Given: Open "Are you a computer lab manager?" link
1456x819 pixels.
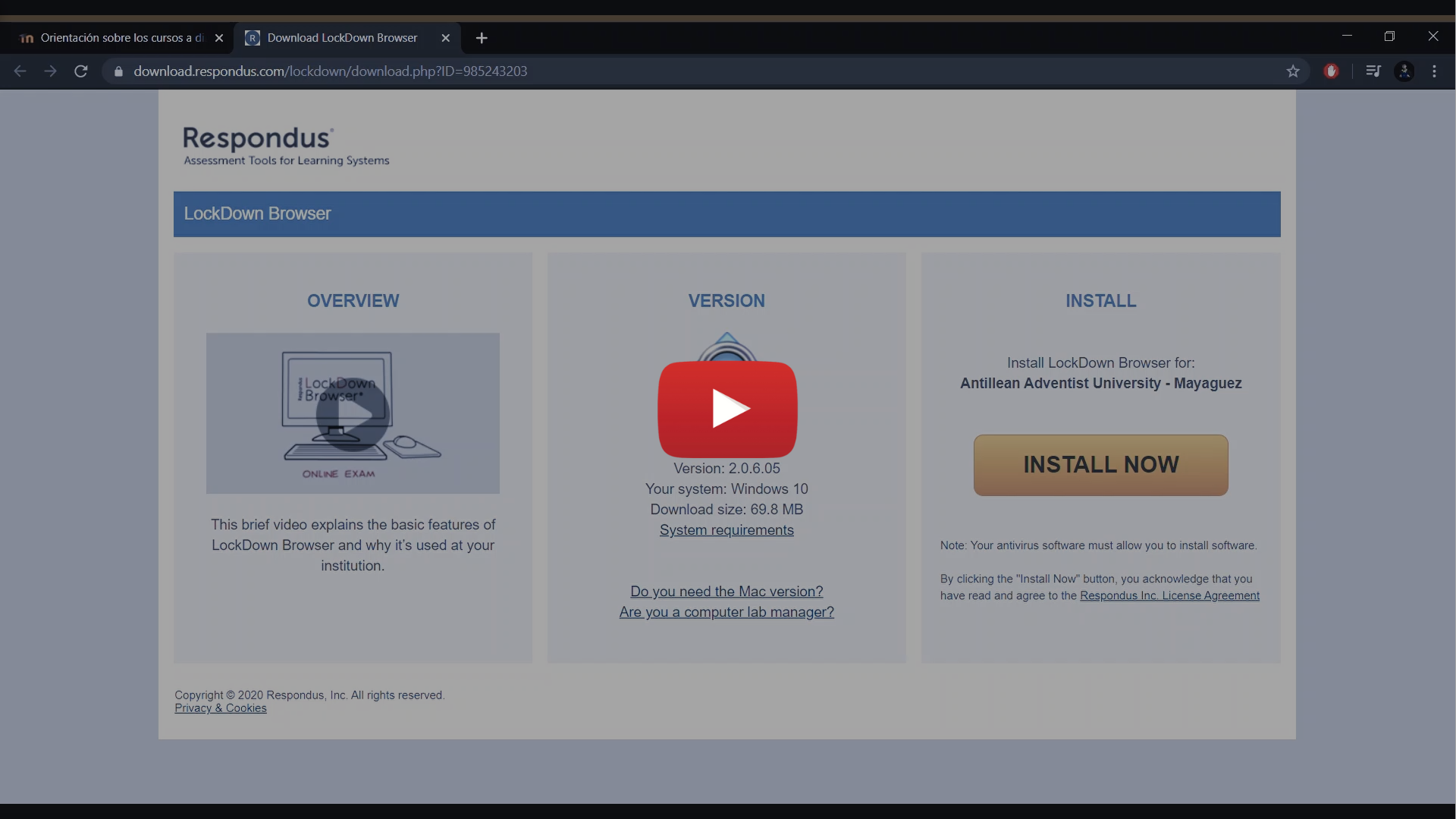Looking at the screenshot, I should (x=726, y=612).
